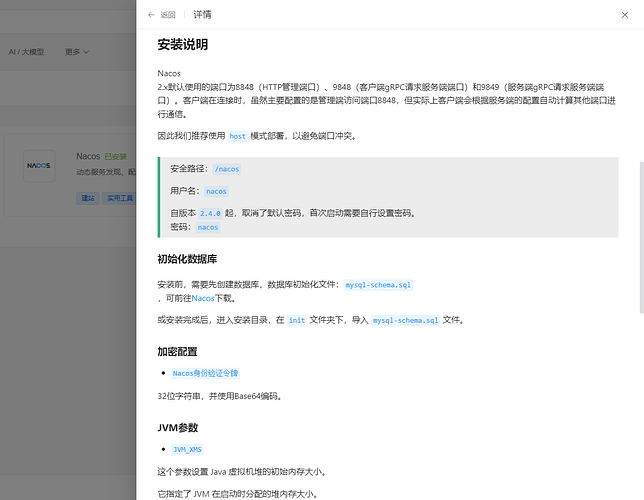
Task: Click the 初始化数据库 heading
Action: coord(187,259)
